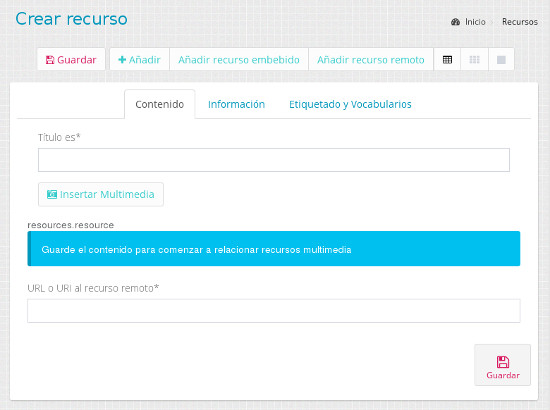Focus the URL o URI remote resource field

(274, 311)
